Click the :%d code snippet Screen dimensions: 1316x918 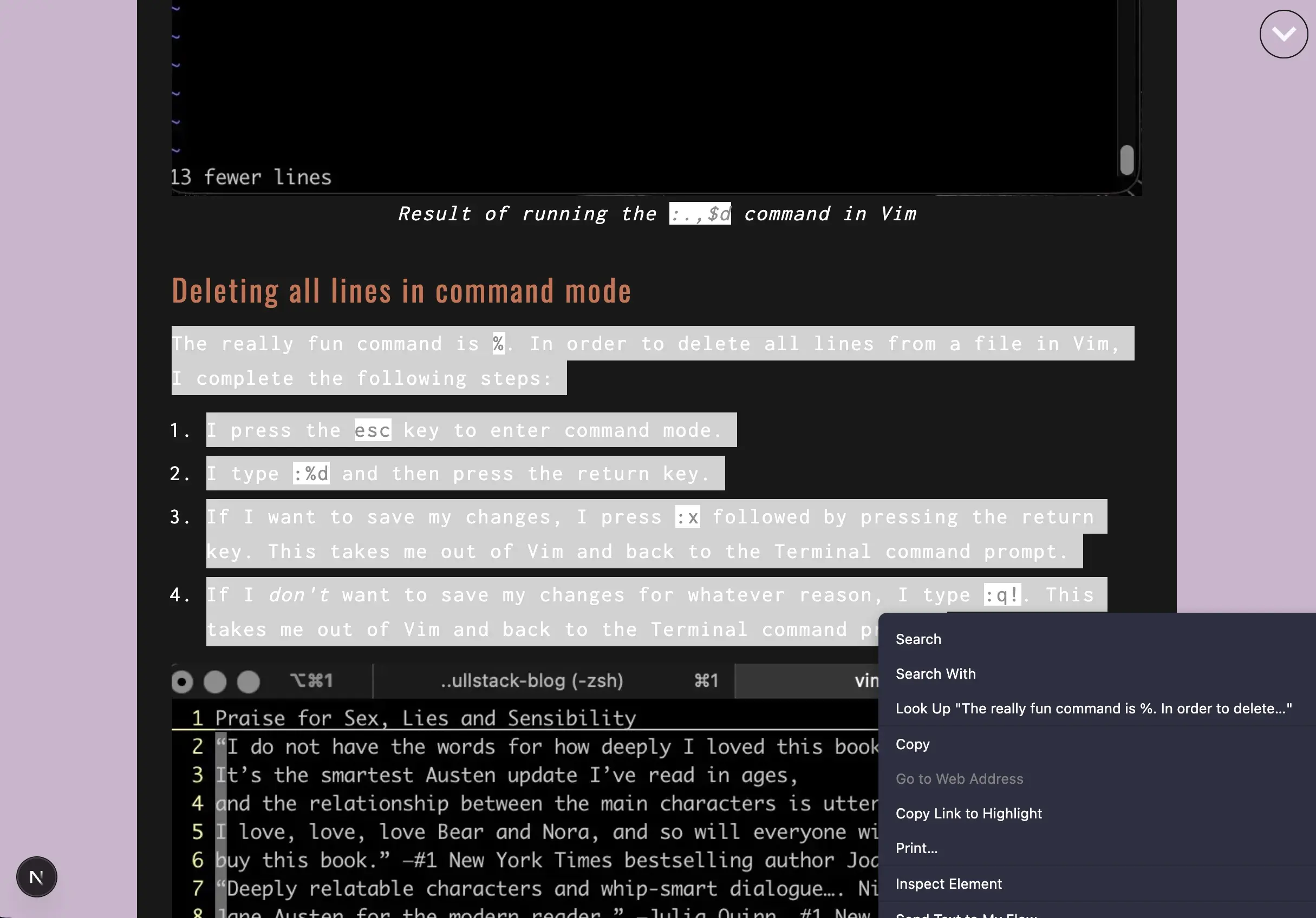pyautogui.click(x=311, y=473)
